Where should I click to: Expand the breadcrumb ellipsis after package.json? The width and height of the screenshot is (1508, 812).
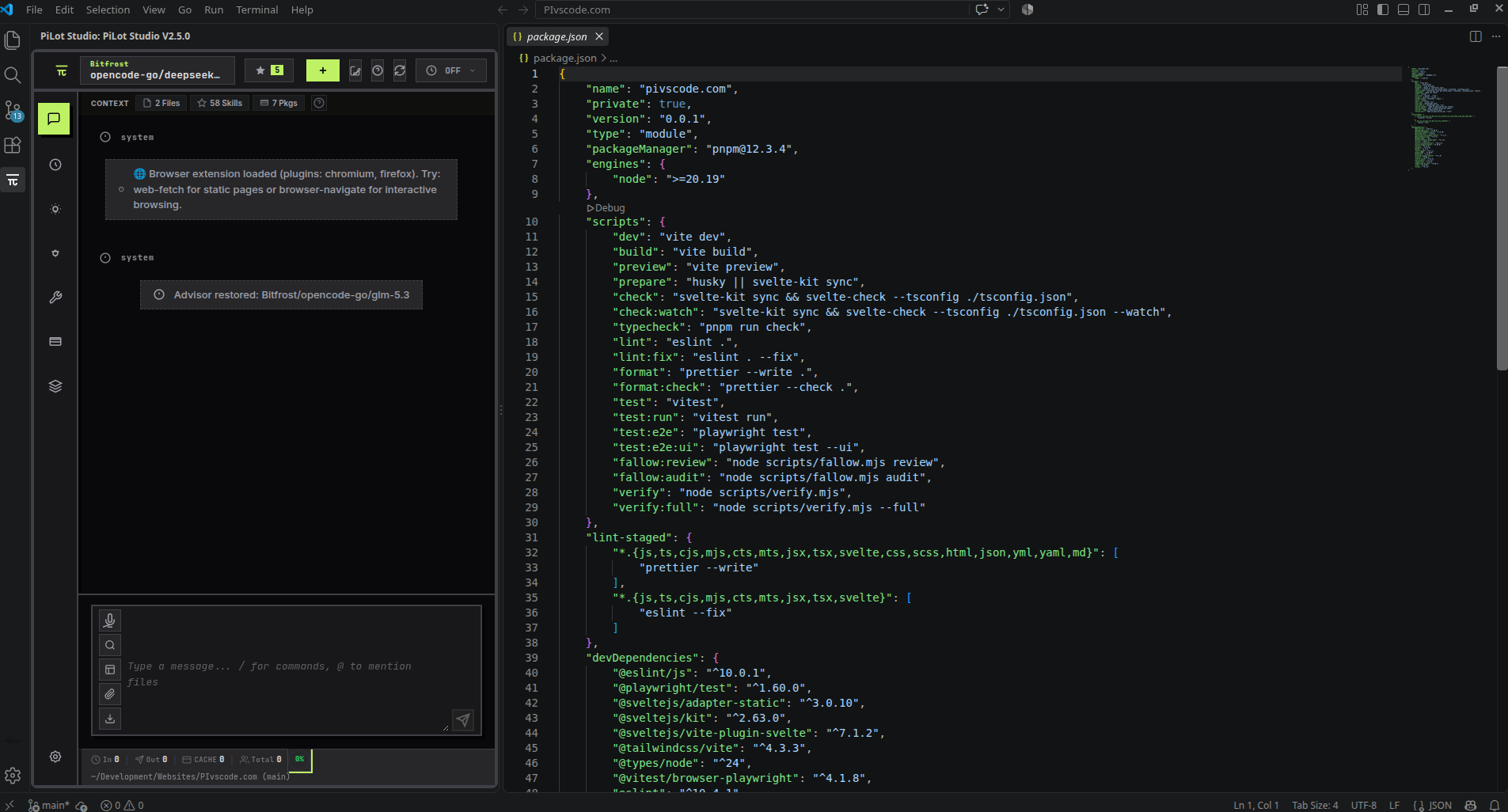pyautogui.click(x=613, y=59)
